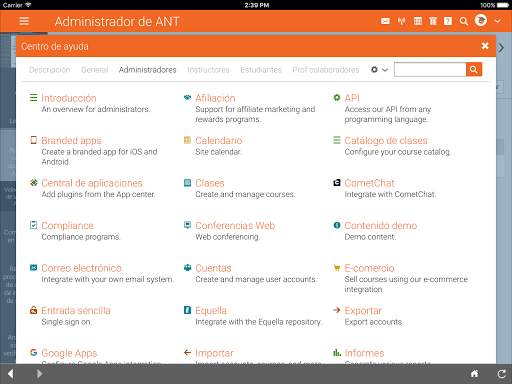Click the Branded apps phone icon
The image size is (512, 384).
tap(33, 140)
